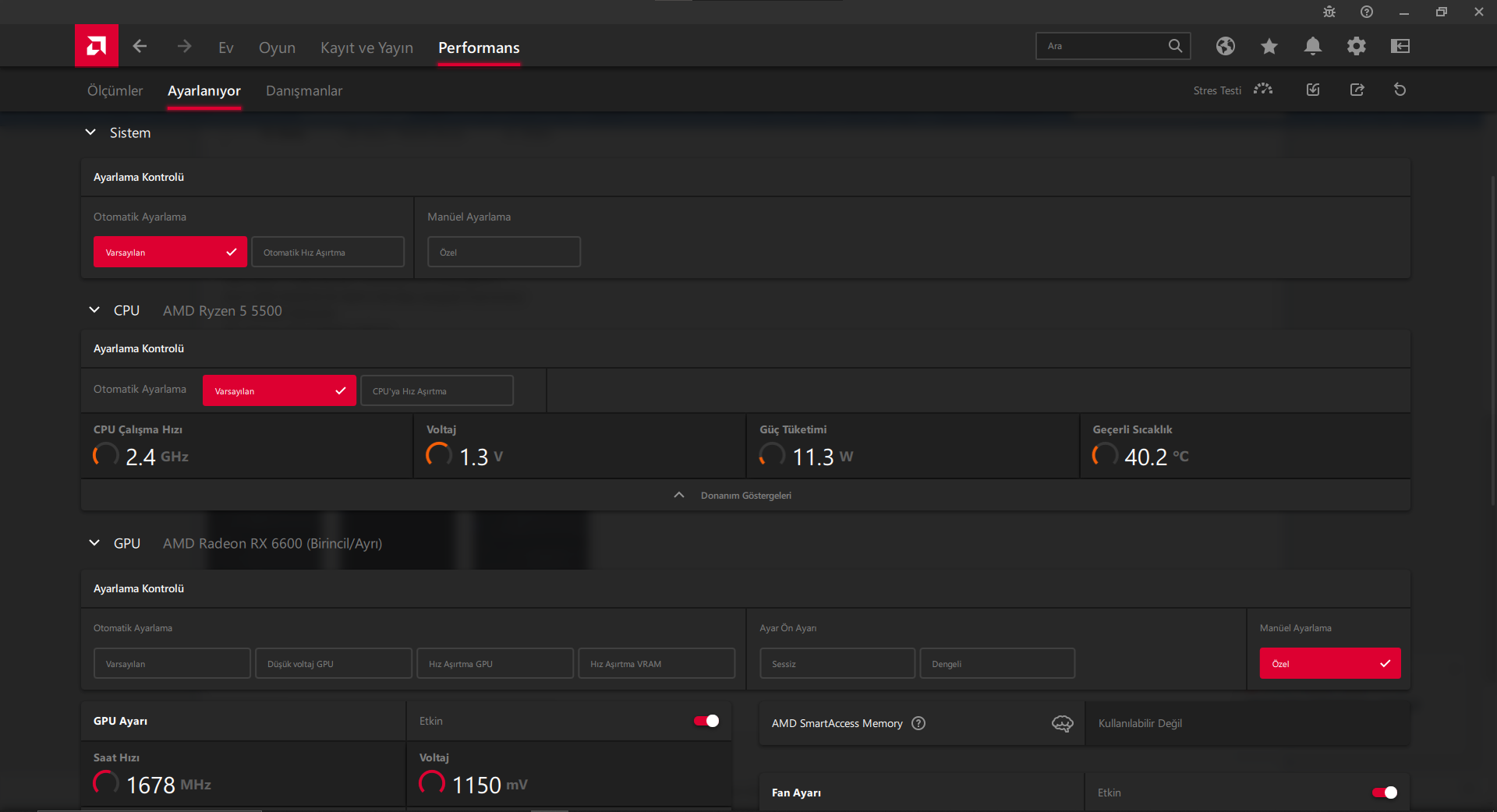Click the CPU Voltaj gauge
Screen dimensions: 1497x812
coord(439,455)
